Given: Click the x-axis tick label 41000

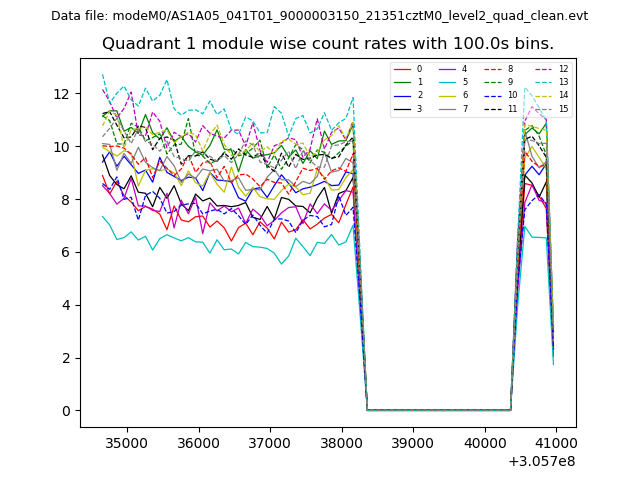Looking at the screenshot, I should point(556,441).
